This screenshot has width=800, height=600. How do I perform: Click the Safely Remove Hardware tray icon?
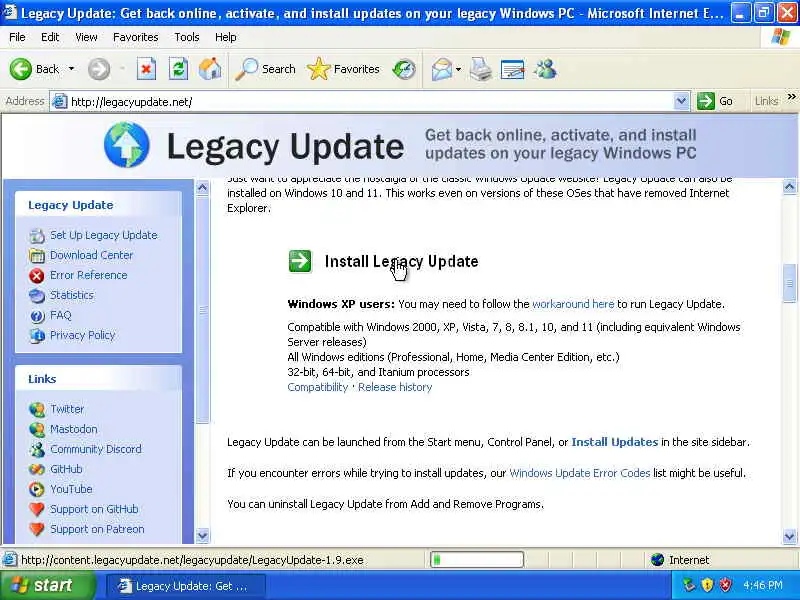pos(689,585)
